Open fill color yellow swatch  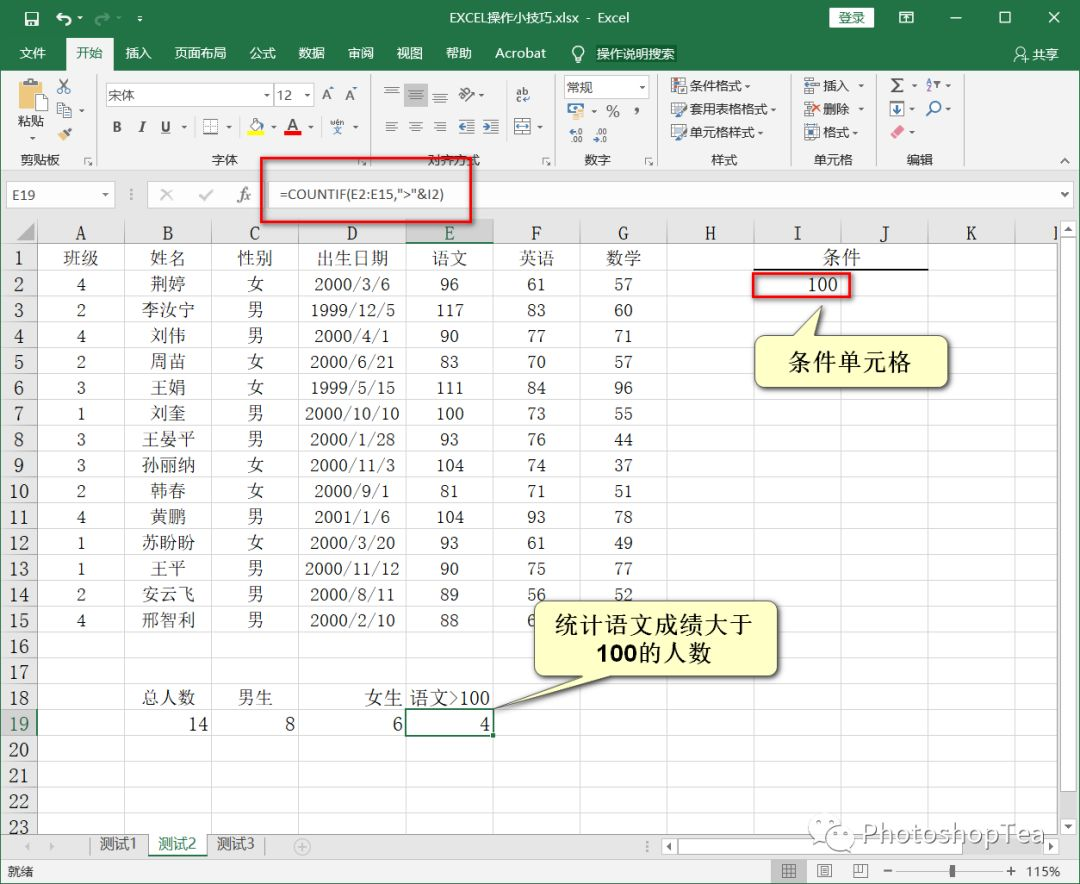click(256, 127)
